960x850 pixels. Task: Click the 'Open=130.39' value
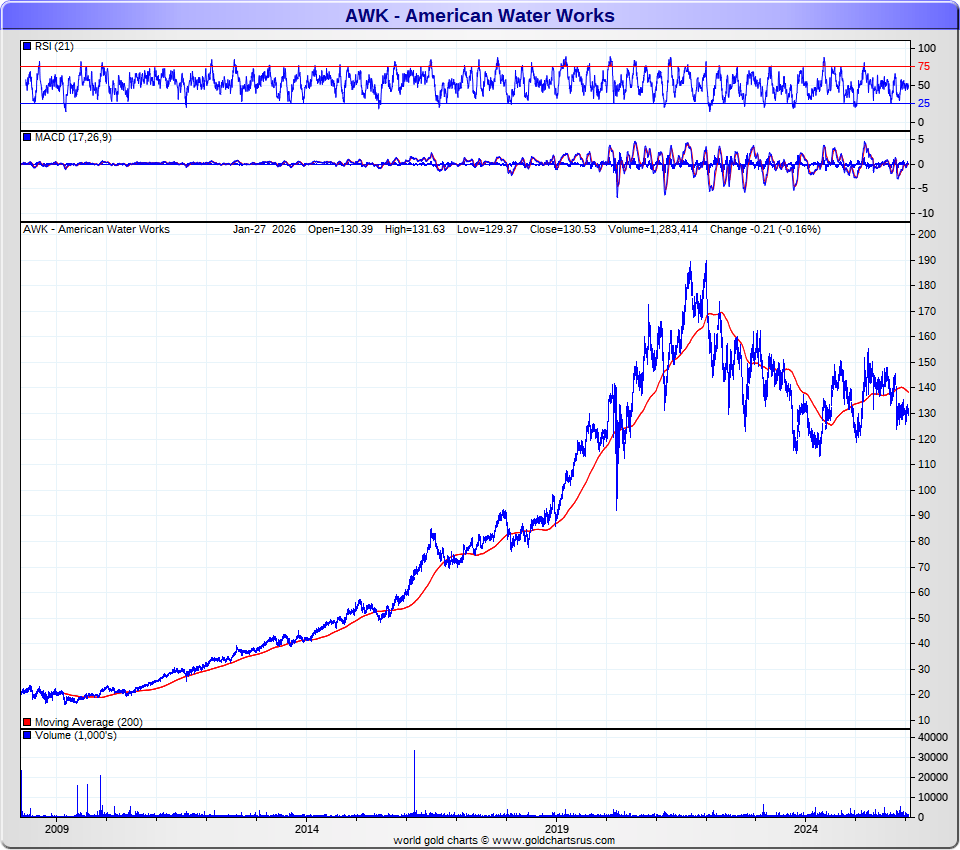tap(340, 229)
